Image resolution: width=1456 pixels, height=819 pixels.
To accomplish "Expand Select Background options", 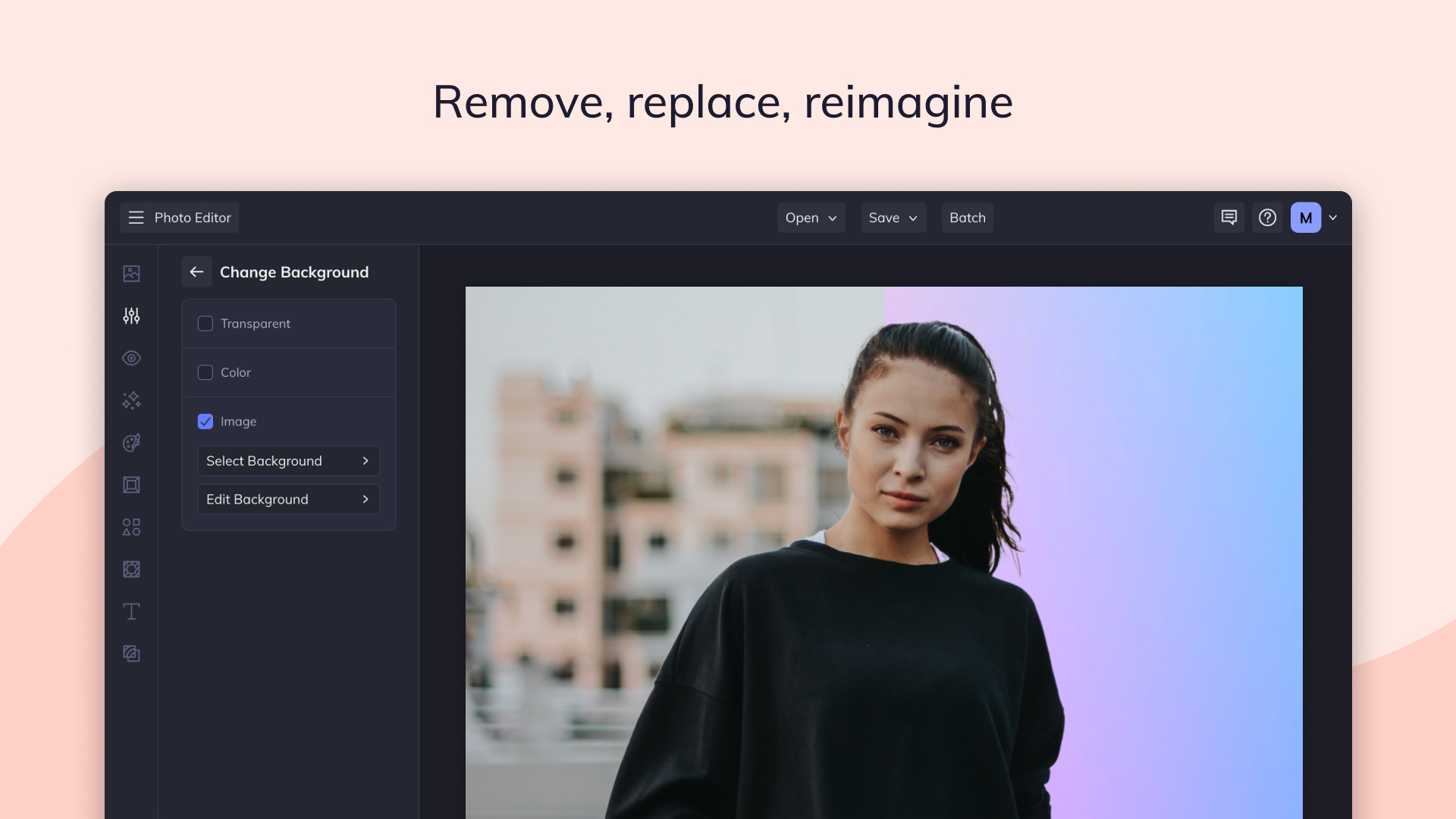I will point(288,461).
